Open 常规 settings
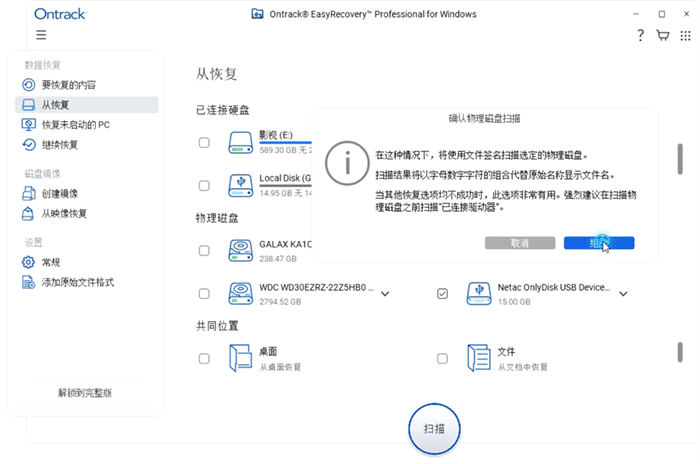The height and width of the screenshot is (464, 700). (x=86, y=262)
